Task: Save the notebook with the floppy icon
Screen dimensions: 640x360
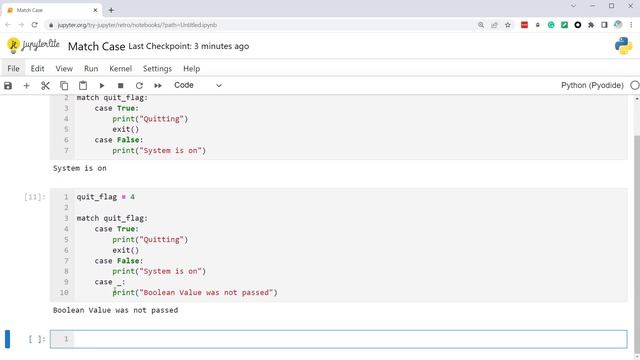Action: [x=8, y=86]
